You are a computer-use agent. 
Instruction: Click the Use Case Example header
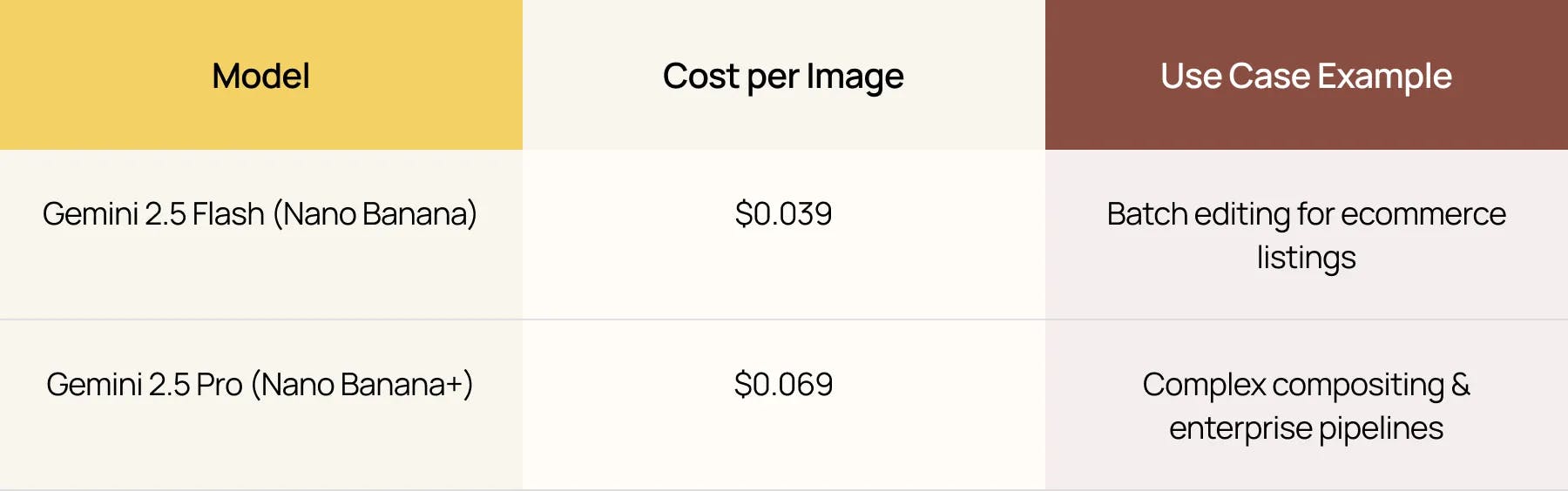pos(1306,77)
